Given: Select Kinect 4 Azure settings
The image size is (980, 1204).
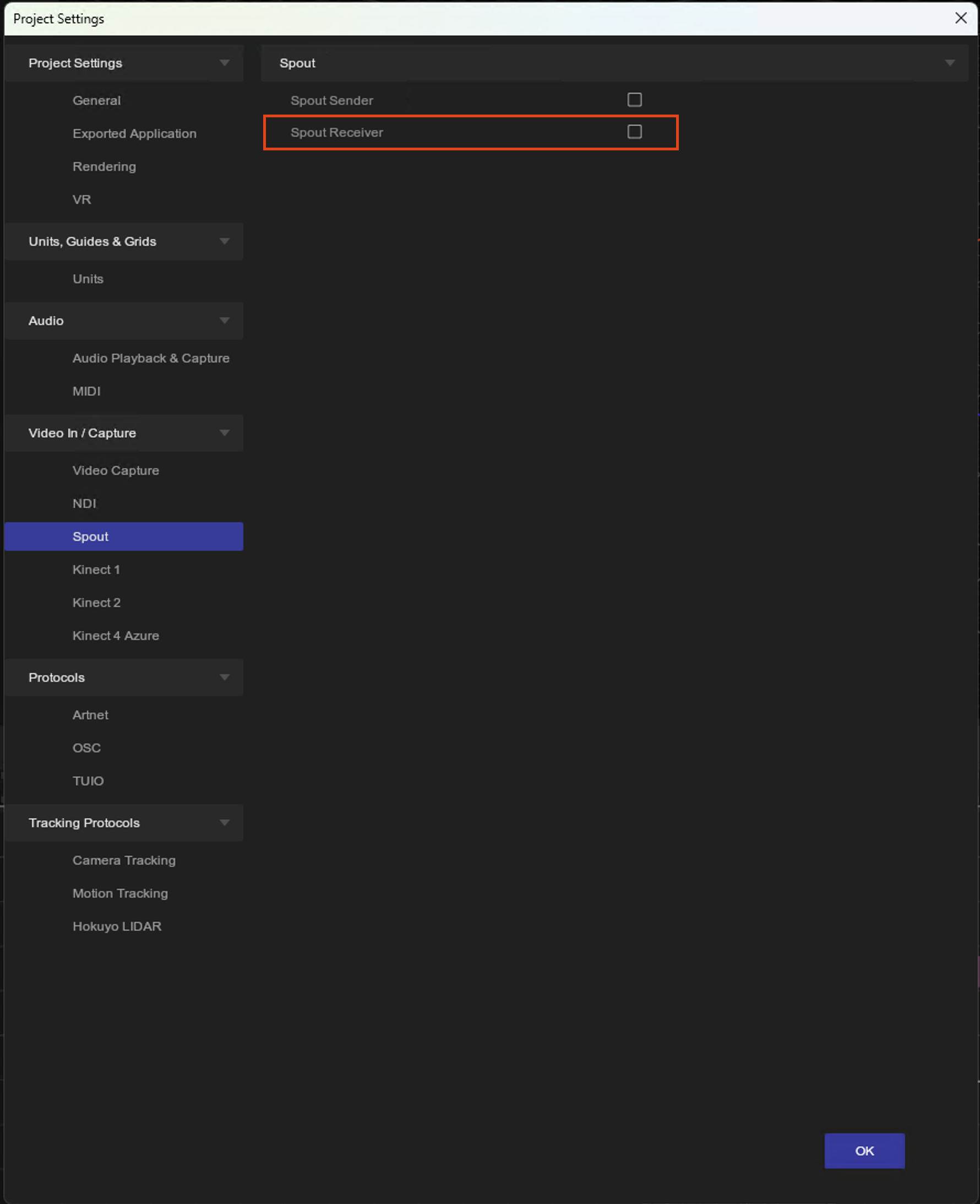Looking at the screenshot, I should click(x=116, y=635).
